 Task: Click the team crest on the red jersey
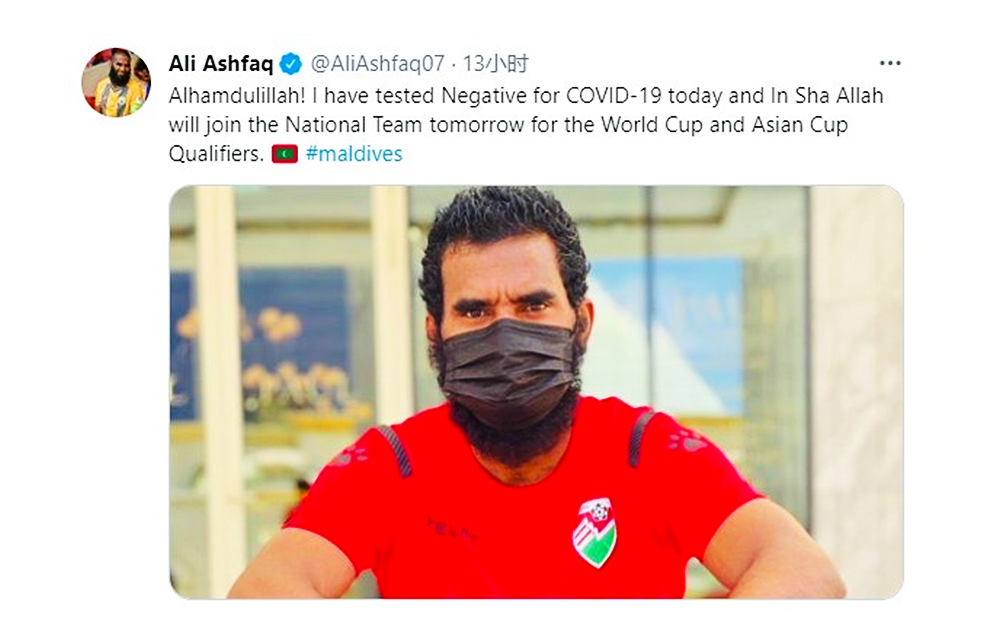pos(594,532)
